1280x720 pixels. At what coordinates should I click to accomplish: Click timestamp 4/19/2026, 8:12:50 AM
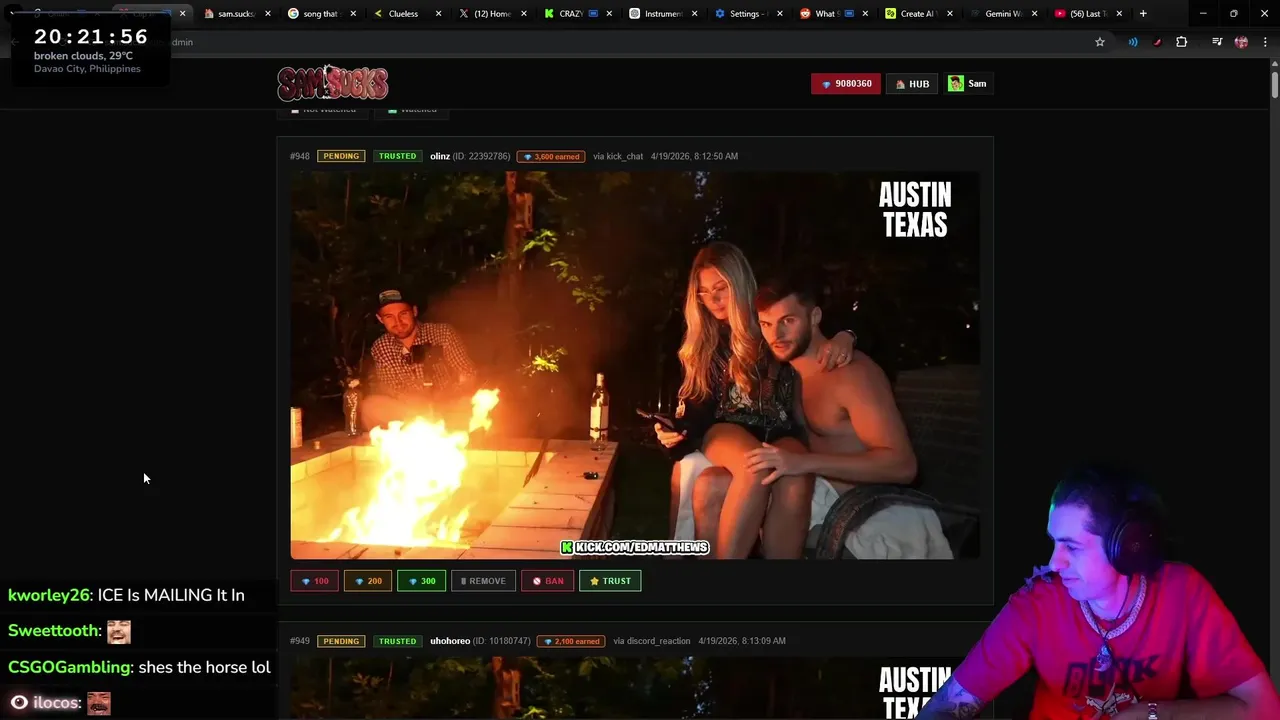pos(694,156)
